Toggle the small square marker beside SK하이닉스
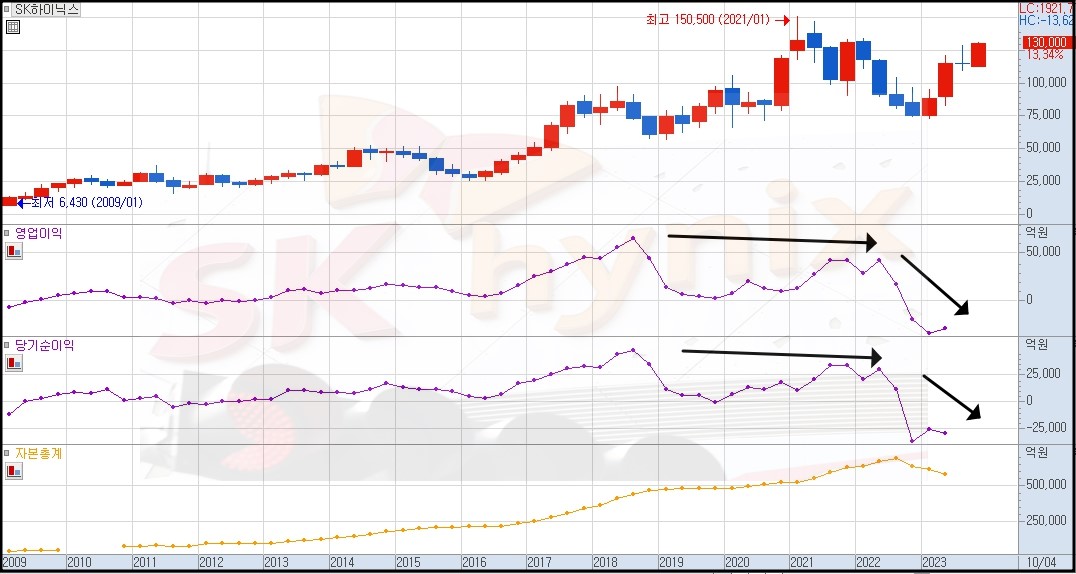 click(x=7, y=10)
